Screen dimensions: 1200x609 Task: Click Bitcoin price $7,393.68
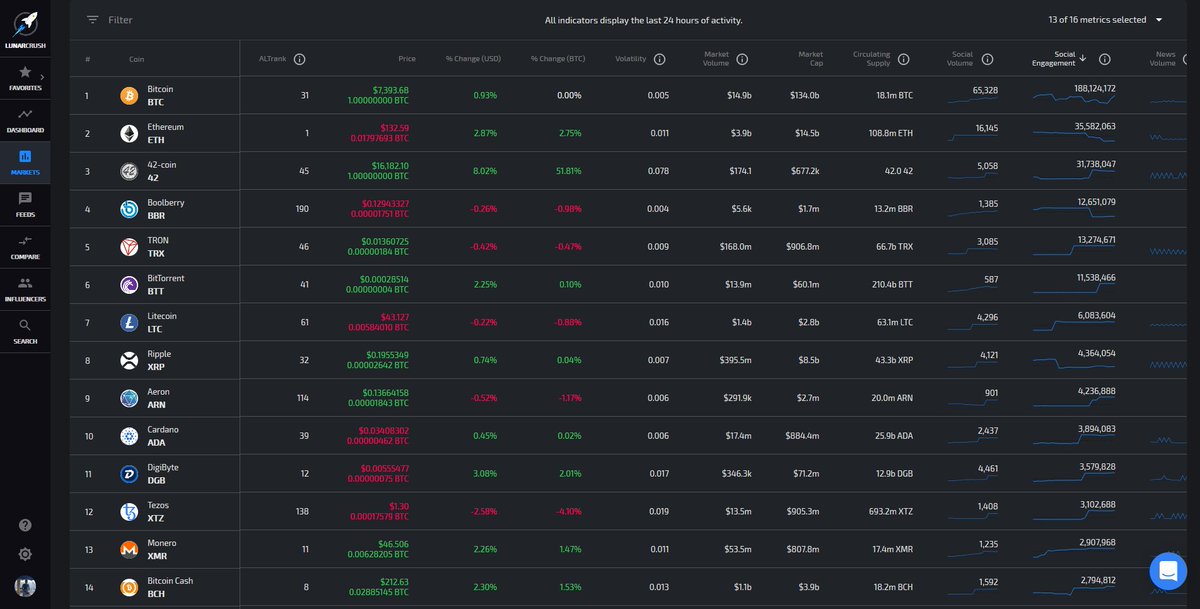click(x=391, y=90)
